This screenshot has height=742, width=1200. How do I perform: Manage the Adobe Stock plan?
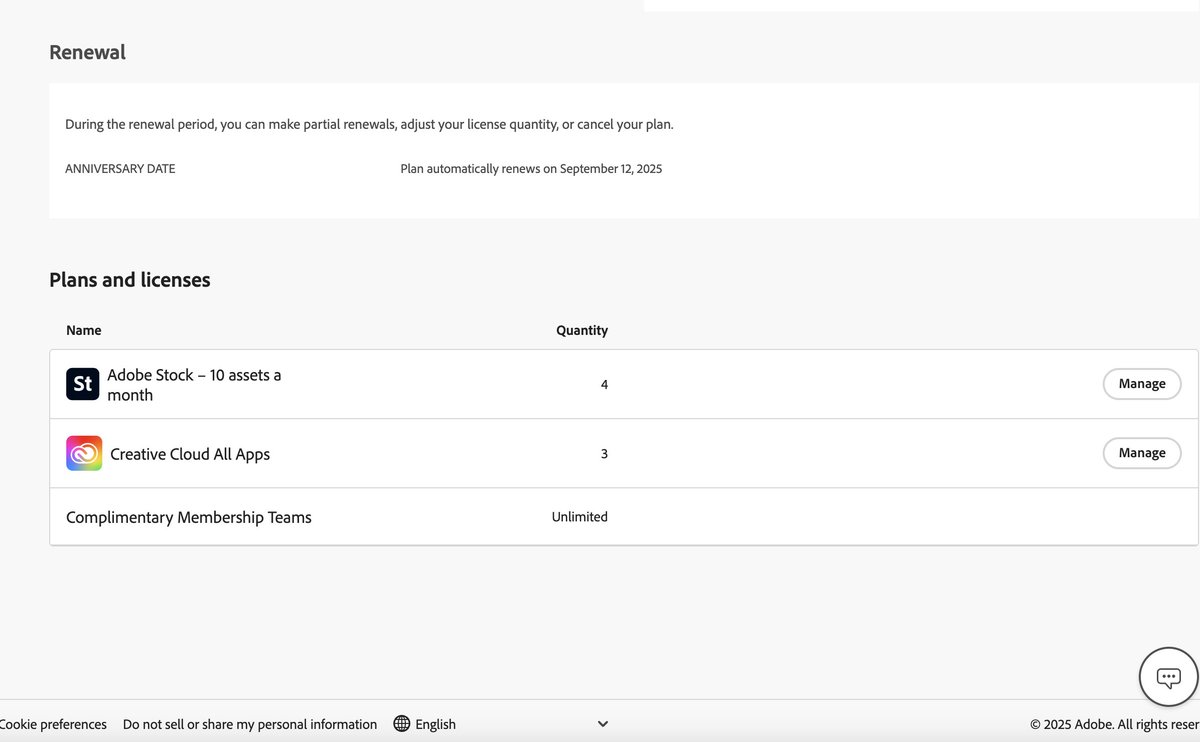pos(1142,384)
